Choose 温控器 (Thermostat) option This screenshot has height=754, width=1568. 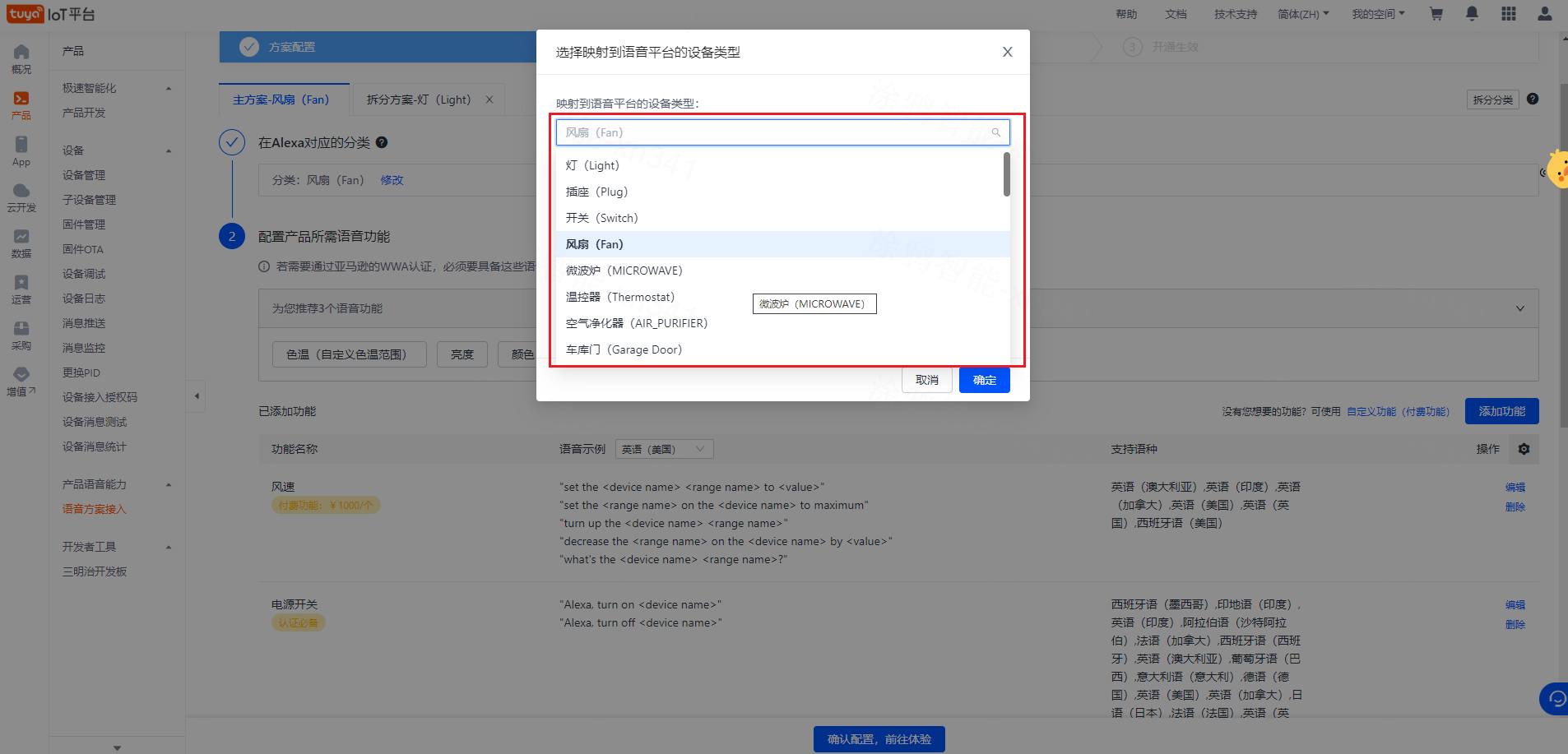click(x=619, y=297)
